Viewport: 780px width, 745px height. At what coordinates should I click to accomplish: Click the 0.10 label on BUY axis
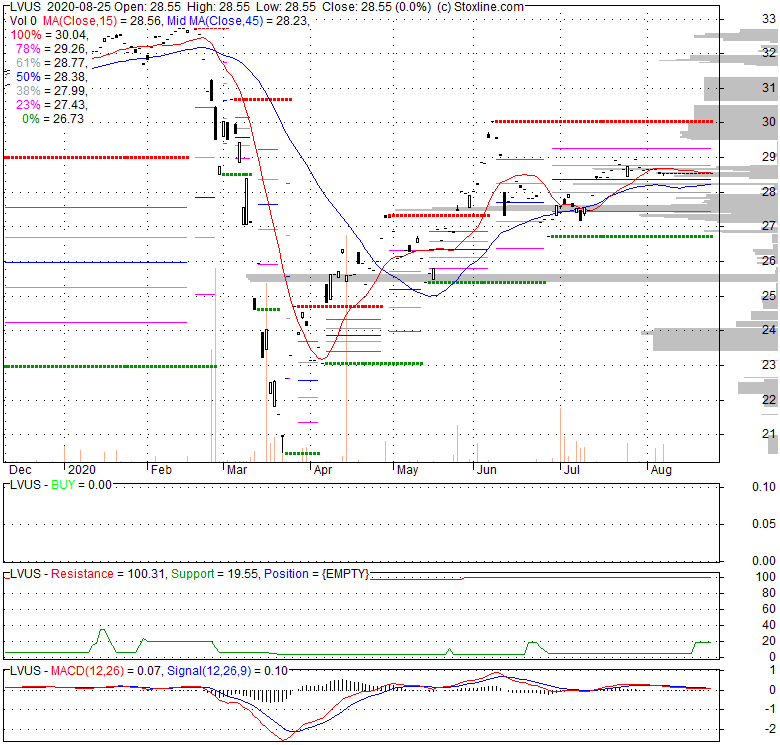[x=764, y=487]
